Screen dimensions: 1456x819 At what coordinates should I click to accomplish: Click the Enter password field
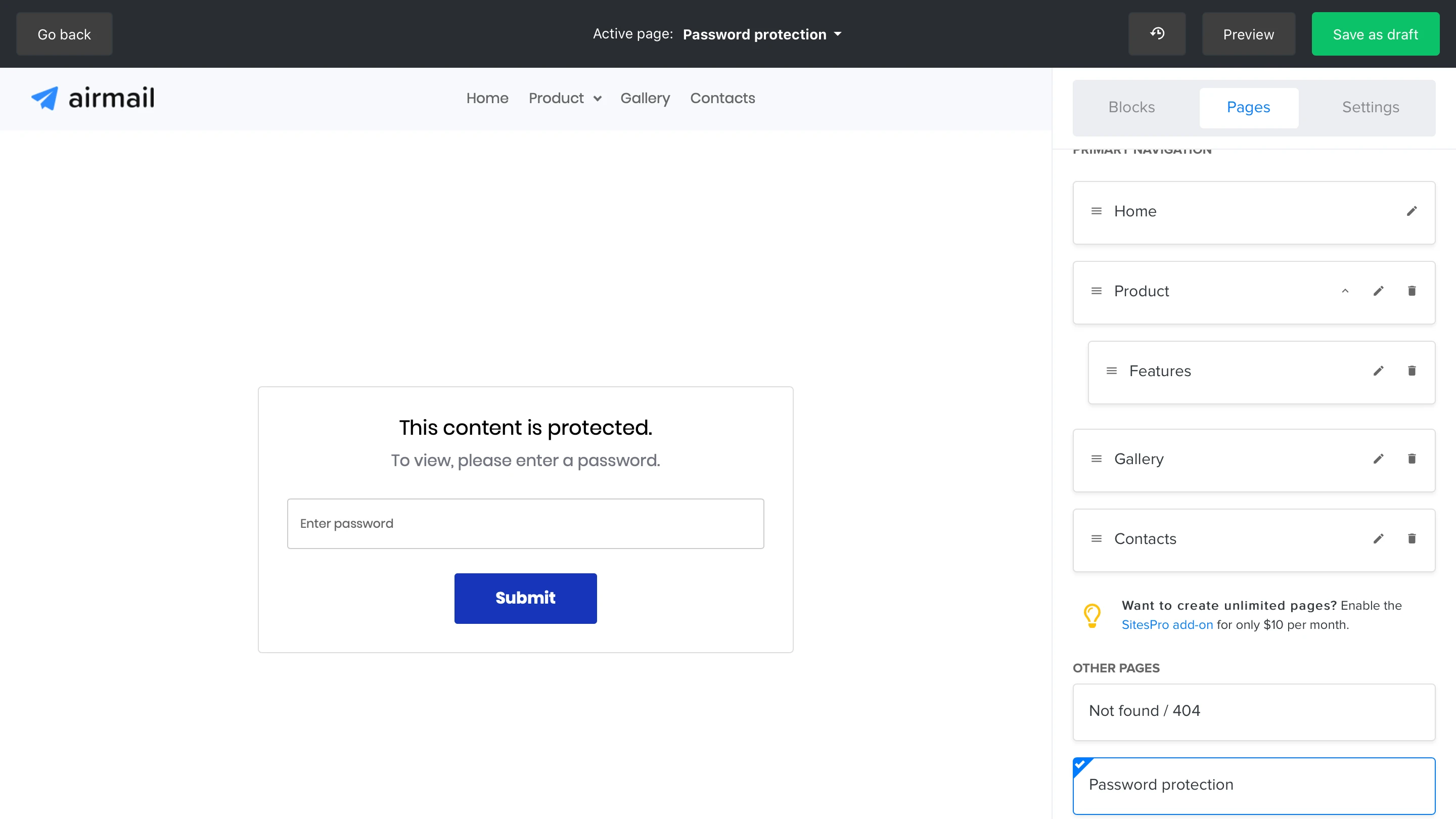click(525, 523)
